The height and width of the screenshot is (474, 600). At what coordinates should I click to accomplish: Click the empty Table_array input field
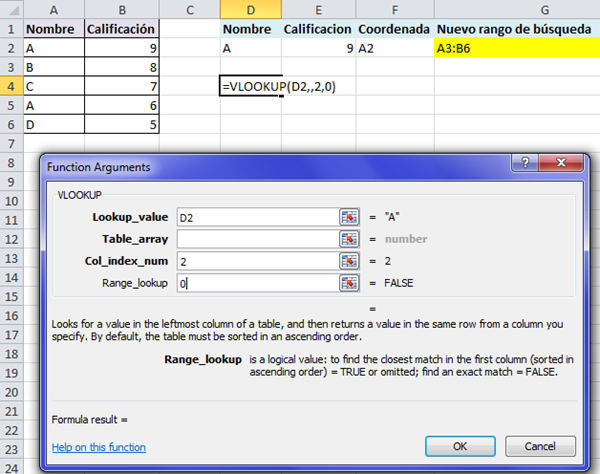(256, 239)
